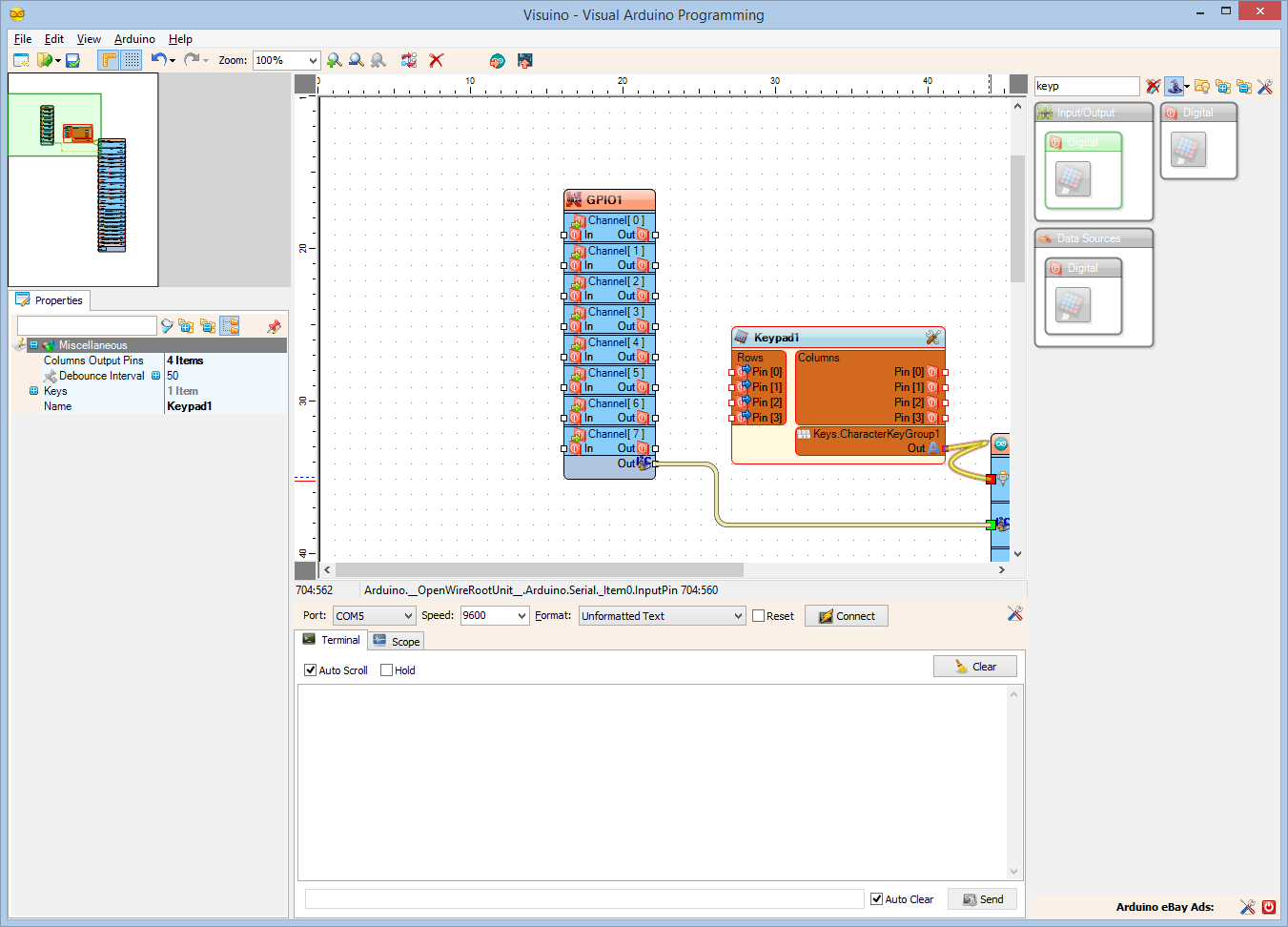Open the Port COM5 dropdown

tap(374, 615)
